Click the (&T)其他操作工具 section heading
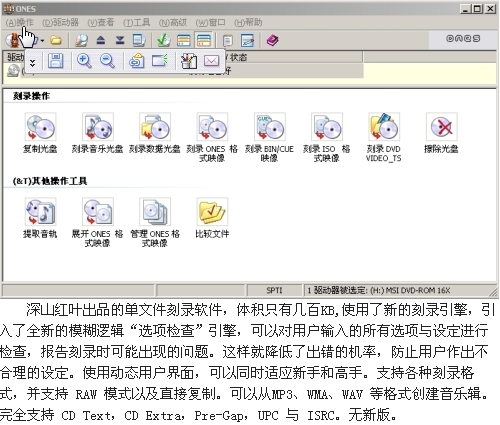This screenshot has width=500, height=425. point(50,181)
